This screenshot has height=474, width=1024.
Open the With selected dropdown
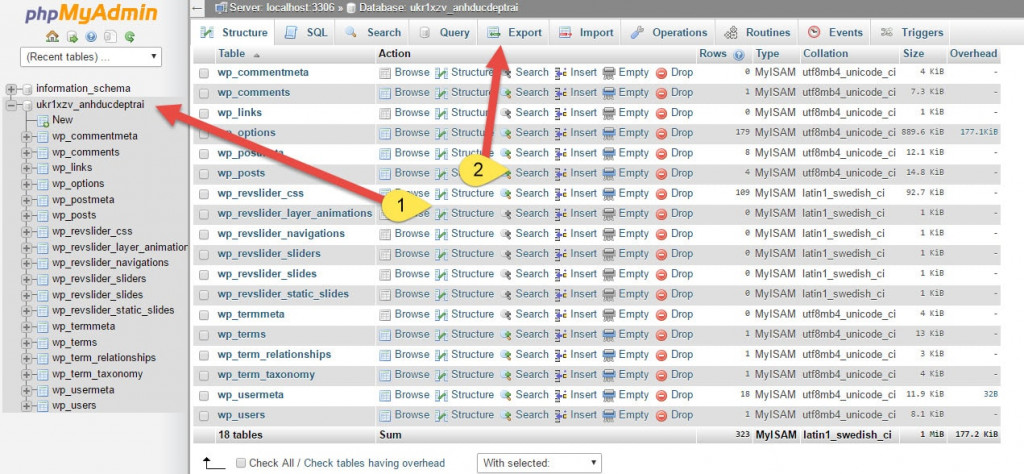(539, 464)
